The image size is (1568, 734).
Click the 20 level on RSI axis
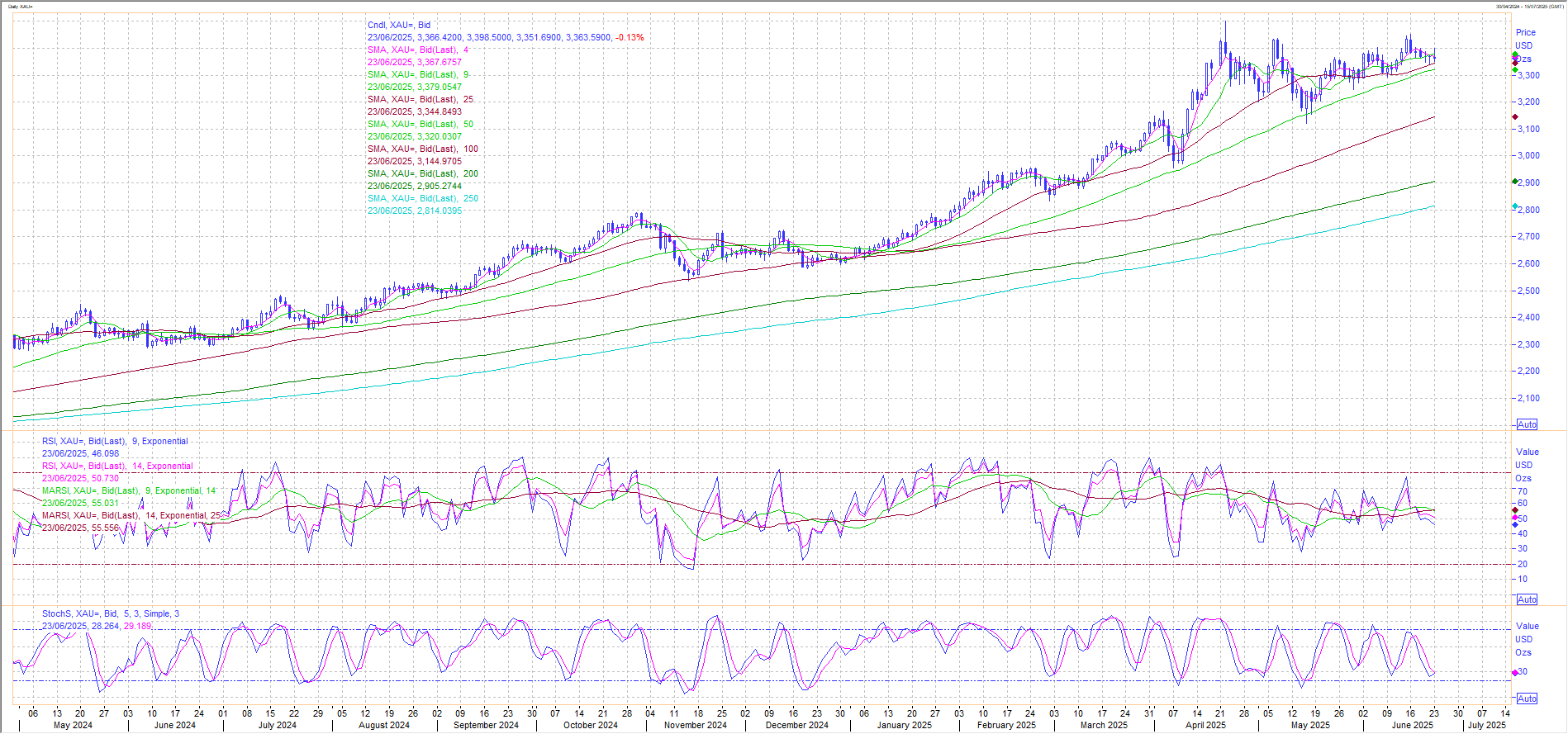(x=1523, y=564)
